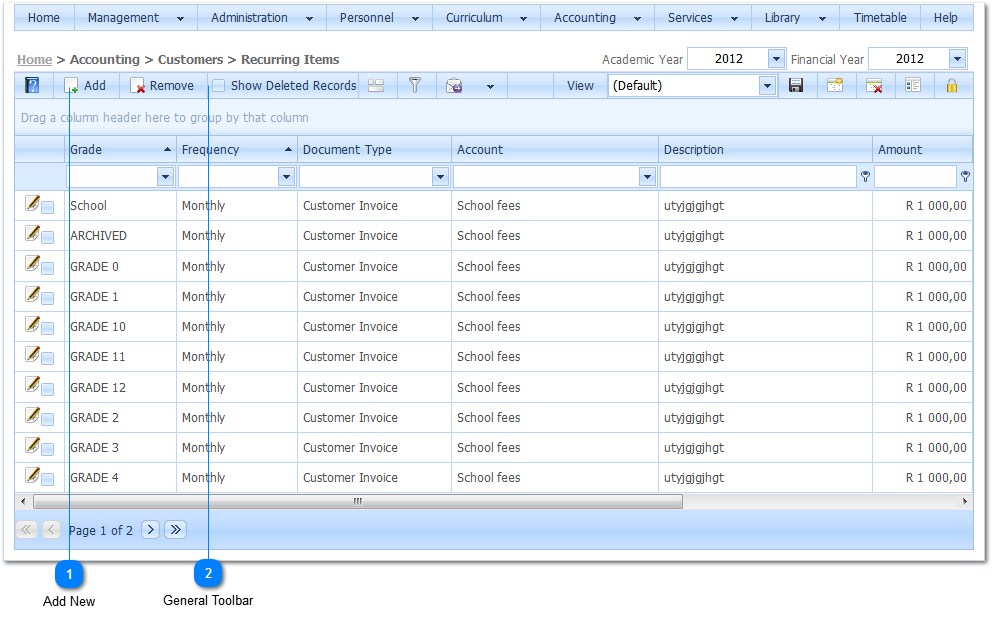Click the edit pencil icon for the School row
Viewport: 993px width, 625px height.
32,203
